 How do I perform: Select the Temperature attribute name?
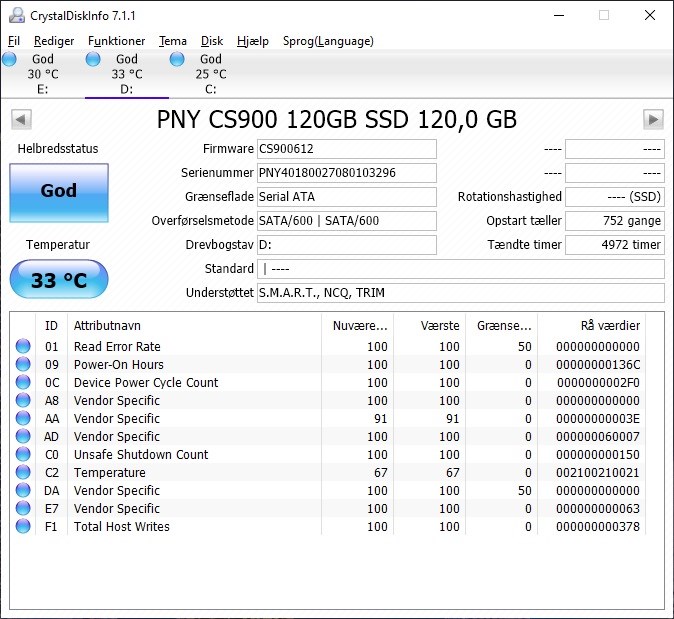[110, 473]
